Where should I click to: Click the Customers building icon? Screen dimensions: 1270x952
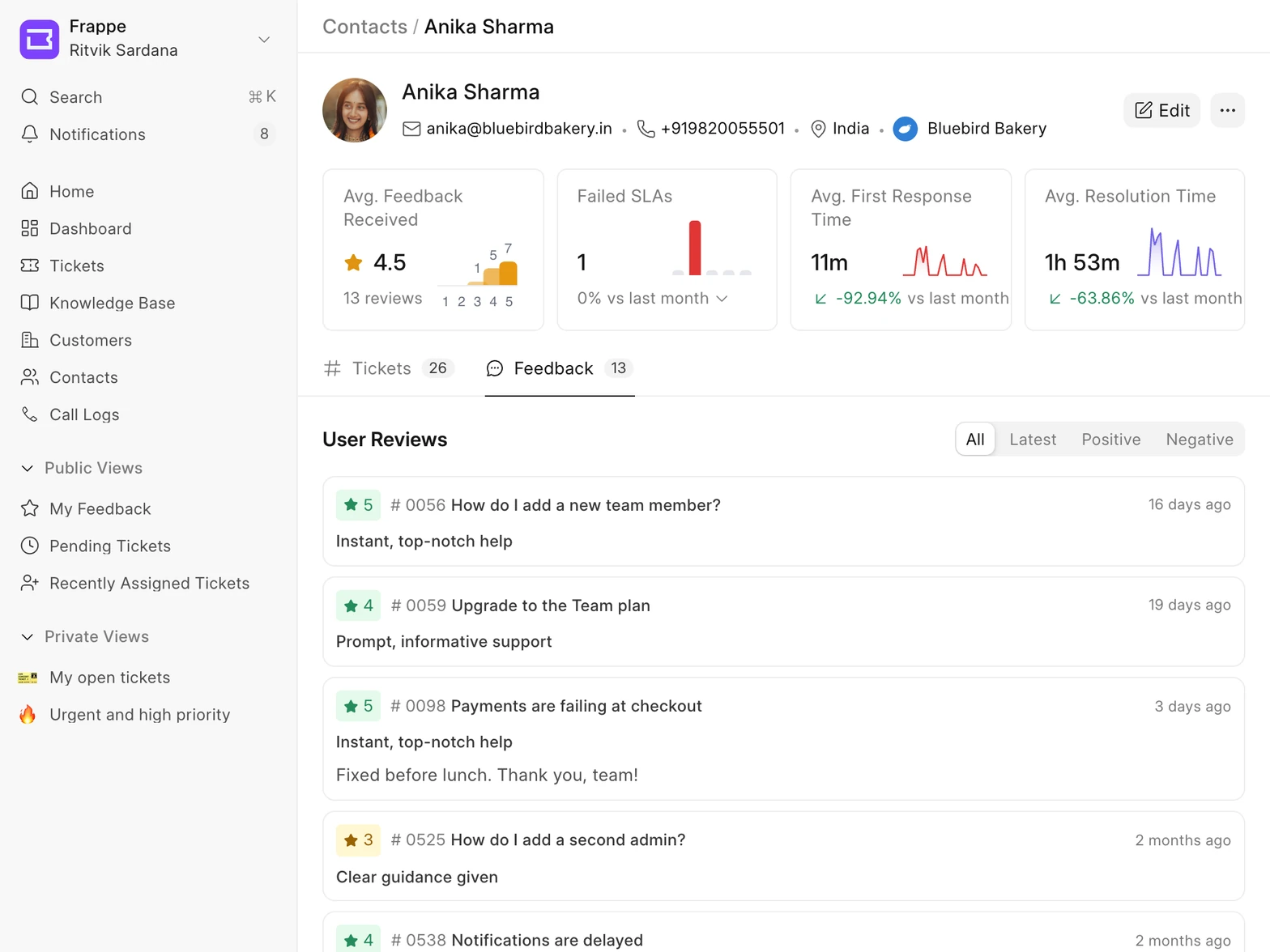click(30, 340)
